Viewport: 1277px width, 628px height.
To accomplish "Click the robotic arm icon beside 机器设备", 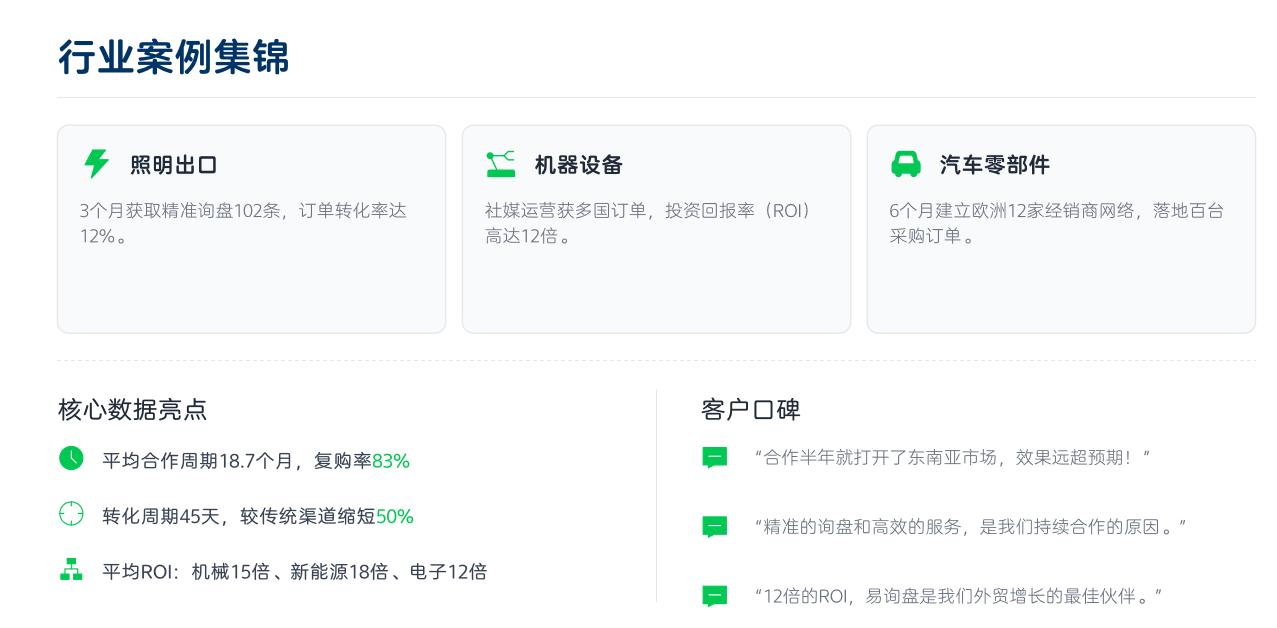I will pyautogui.click(x=500, y=164).
